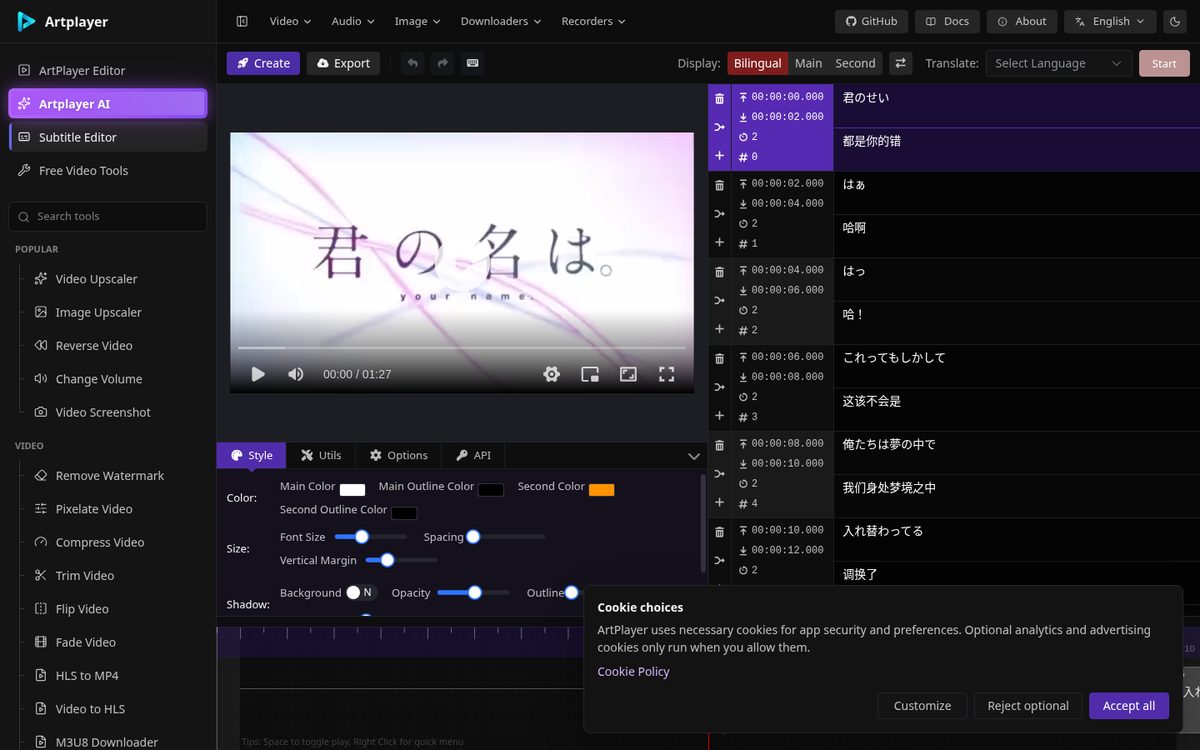Play the video
The image size is (1200, 750).
coord(258,374)
